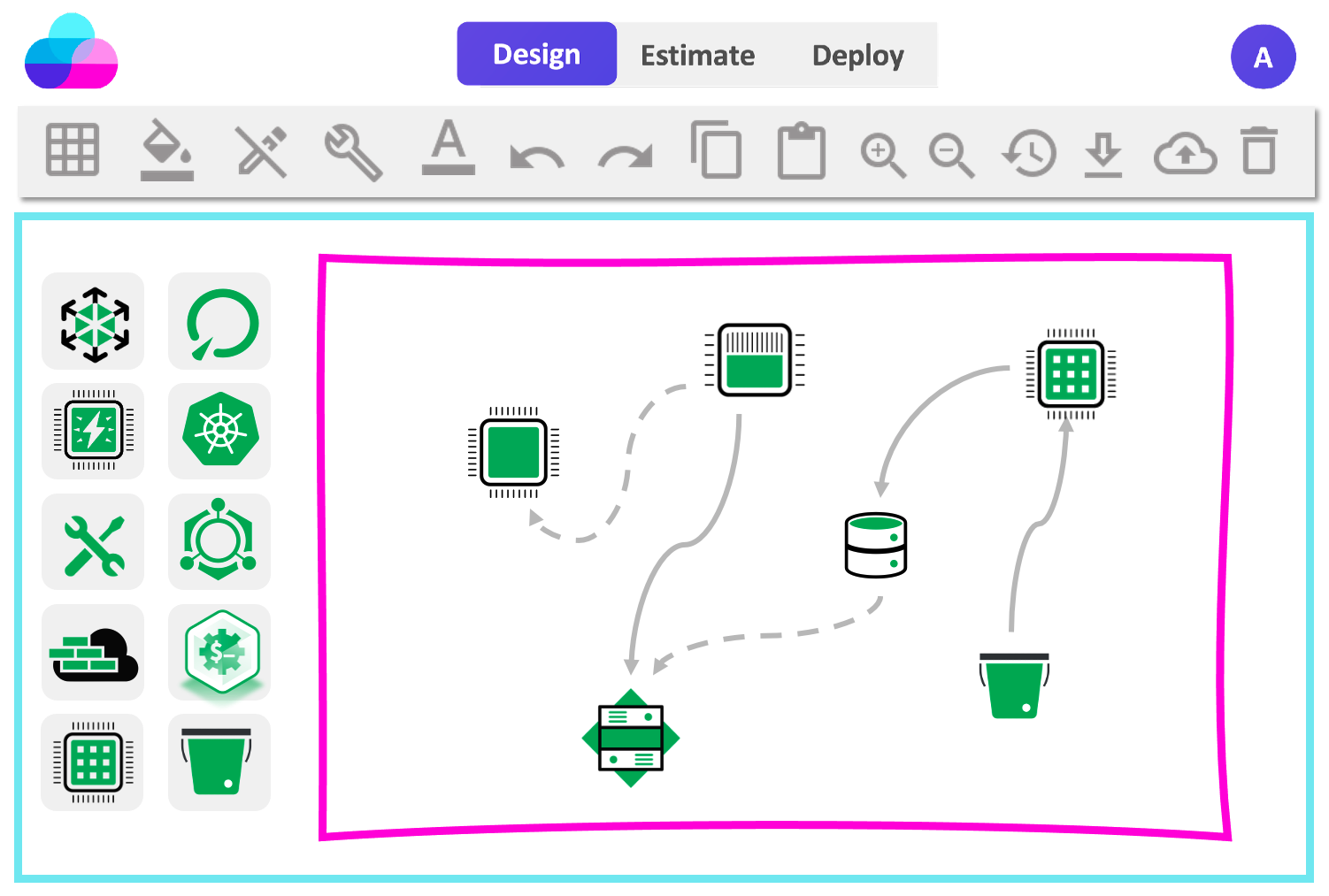This screenshot has height=896, width=1329.
Task: Delete selection with the trash icon
Action: (x=1259, y=150)
